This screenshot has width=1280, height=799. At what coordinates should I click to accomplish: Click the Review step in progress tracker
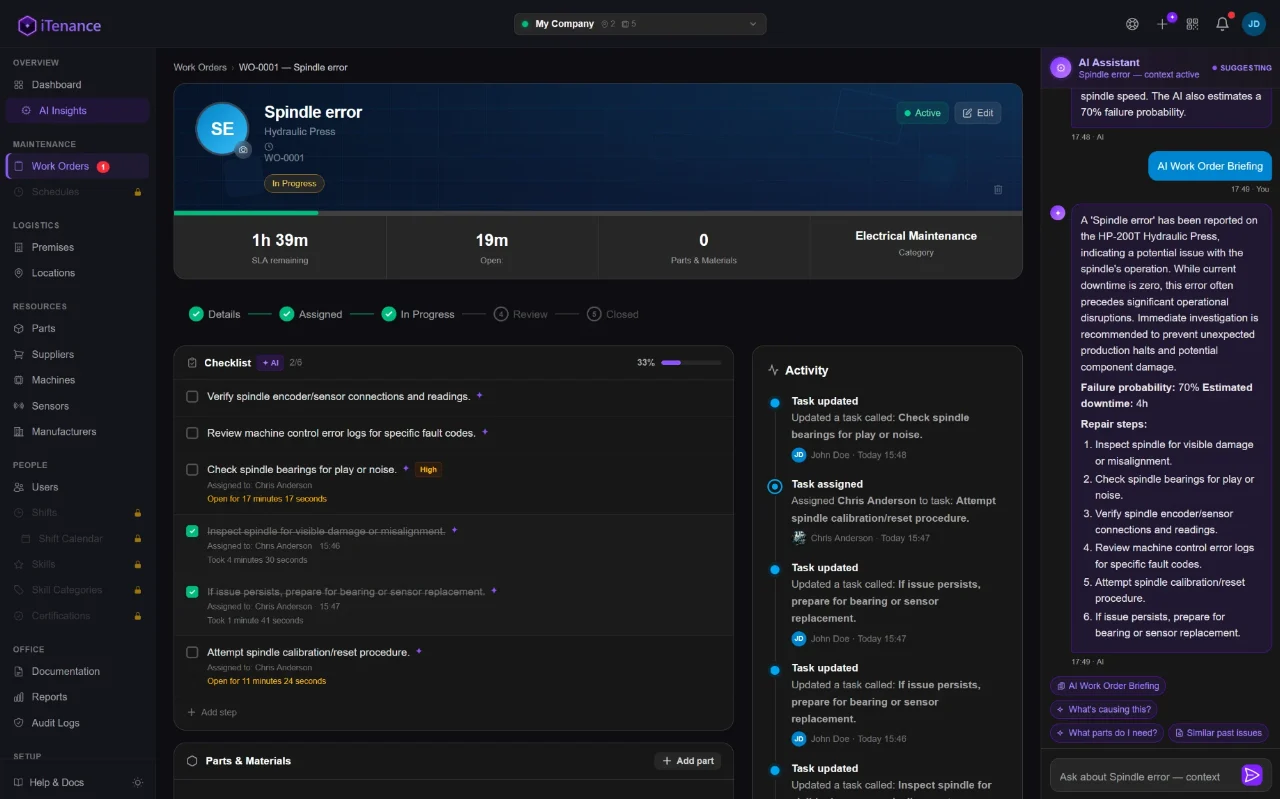pyautogui.click(x=521, y=314)
